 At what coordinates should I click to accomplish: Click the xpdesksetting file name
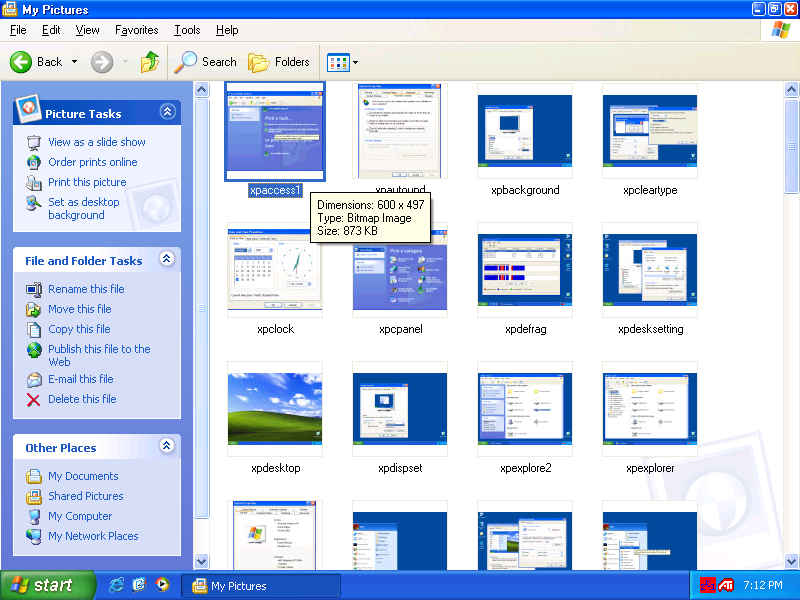click(651, 329)
